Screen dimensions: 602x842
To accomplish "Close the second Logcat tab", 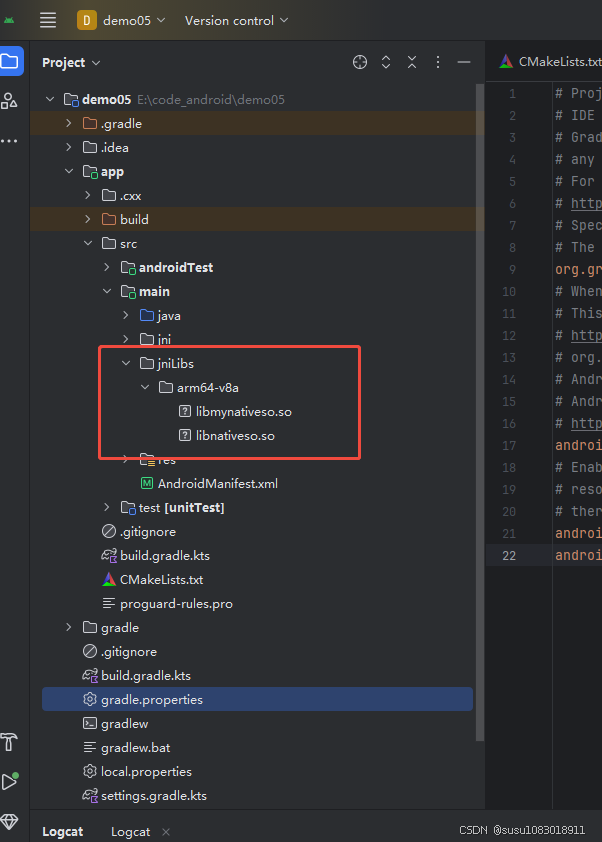I will tap(166, 831).
